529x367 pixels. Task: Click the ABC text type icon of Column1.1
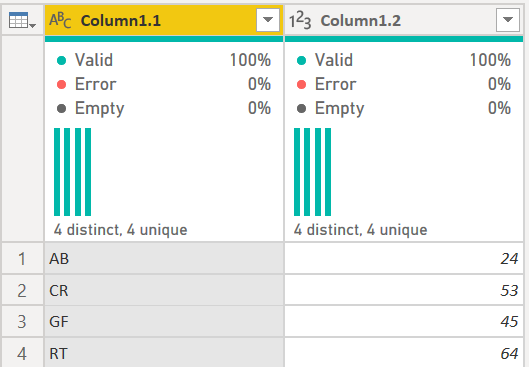tap(60, 20)
